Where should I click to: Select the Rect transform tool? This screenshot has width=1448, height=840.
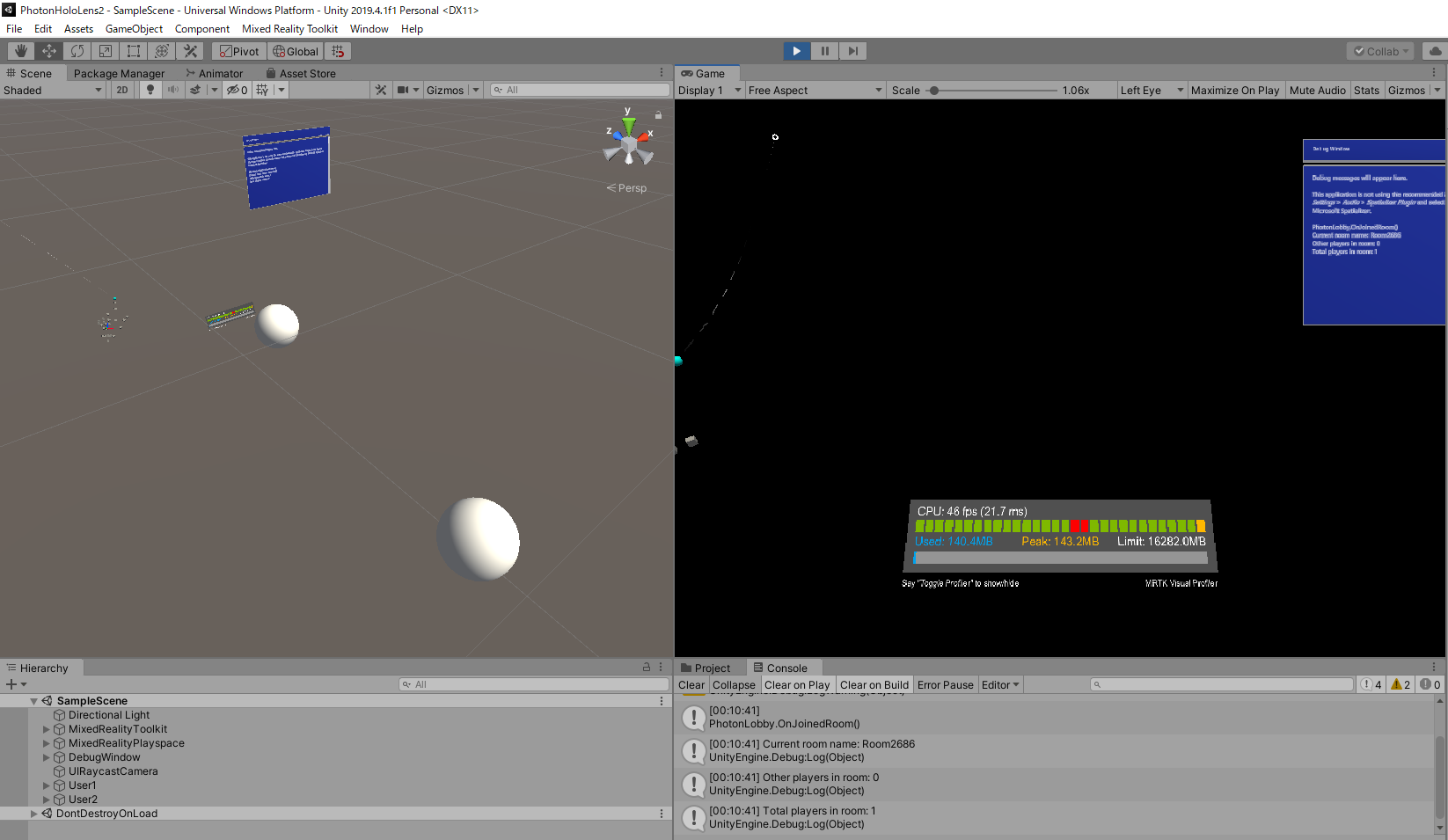point(134,51)
